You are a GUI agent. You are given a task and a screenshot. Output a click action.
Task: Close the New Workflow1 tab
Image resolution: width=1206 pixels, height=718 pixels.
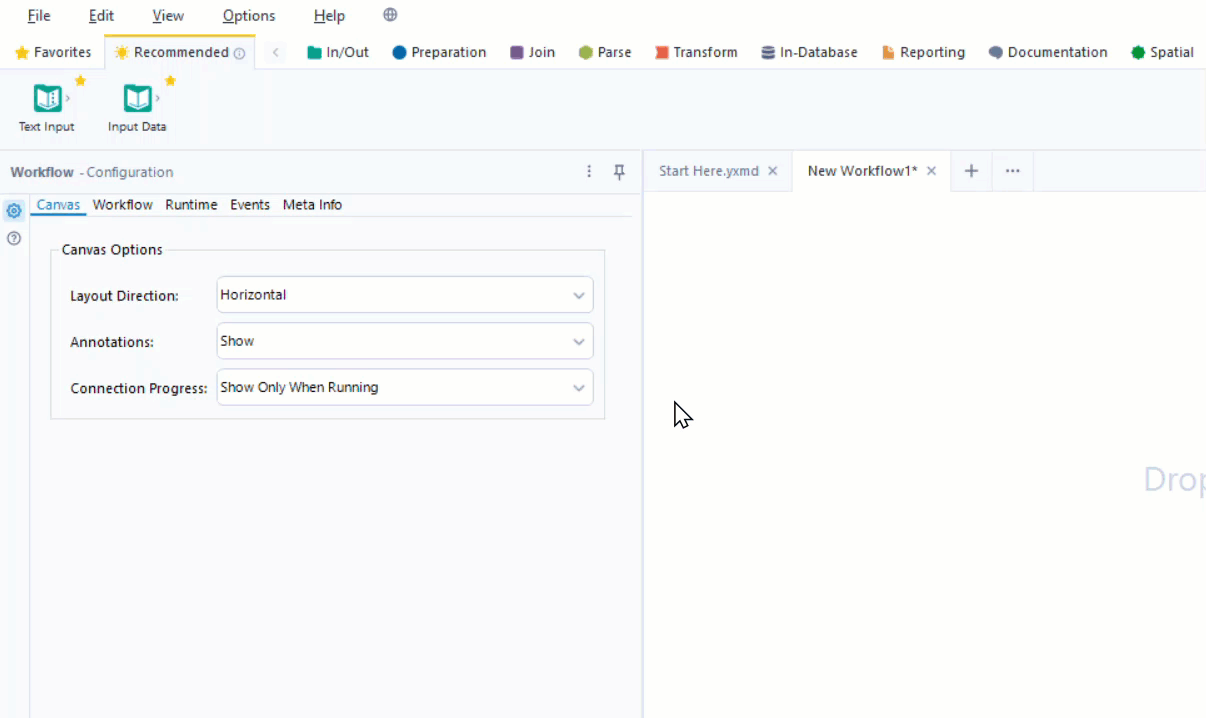point(931,171)
